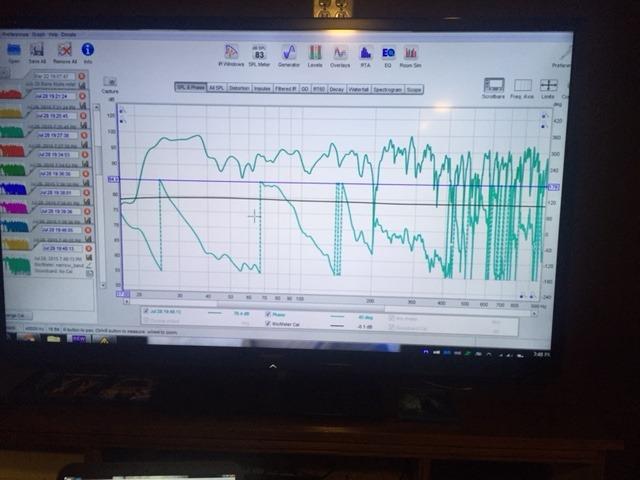Select the Jul 28 19:46:05 measurement name
640x480 pixels.
[x=61, y=230]
